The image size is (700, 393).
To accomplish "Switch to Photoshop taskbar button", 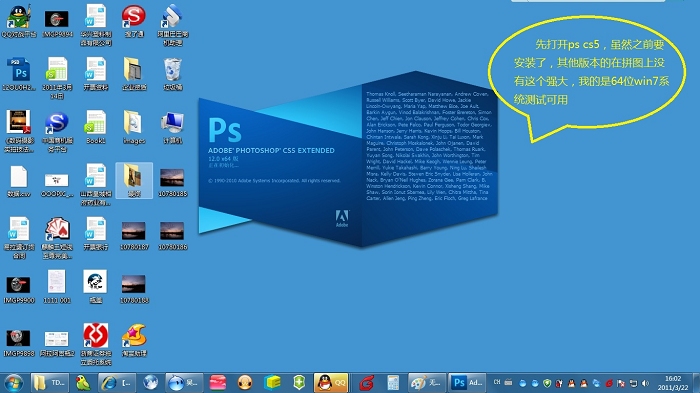I will [x=467, y=383].
